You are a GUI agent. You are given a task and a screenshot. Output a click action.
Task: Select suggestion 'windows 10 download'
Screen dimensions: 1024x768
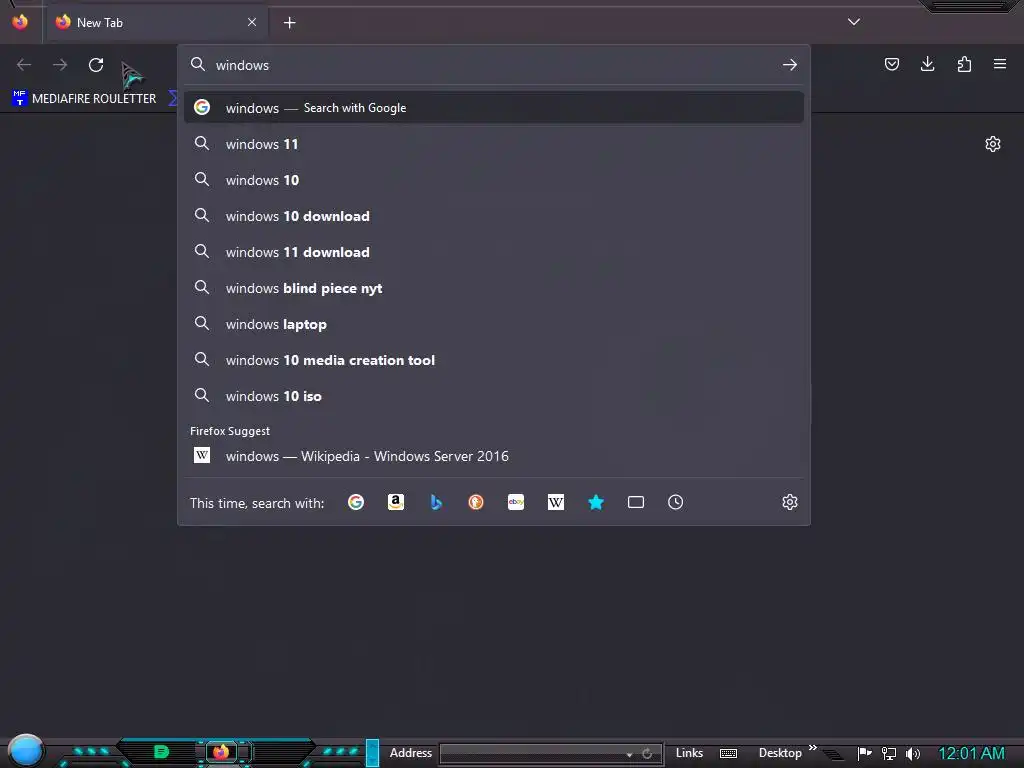click(x=494, y=216)
